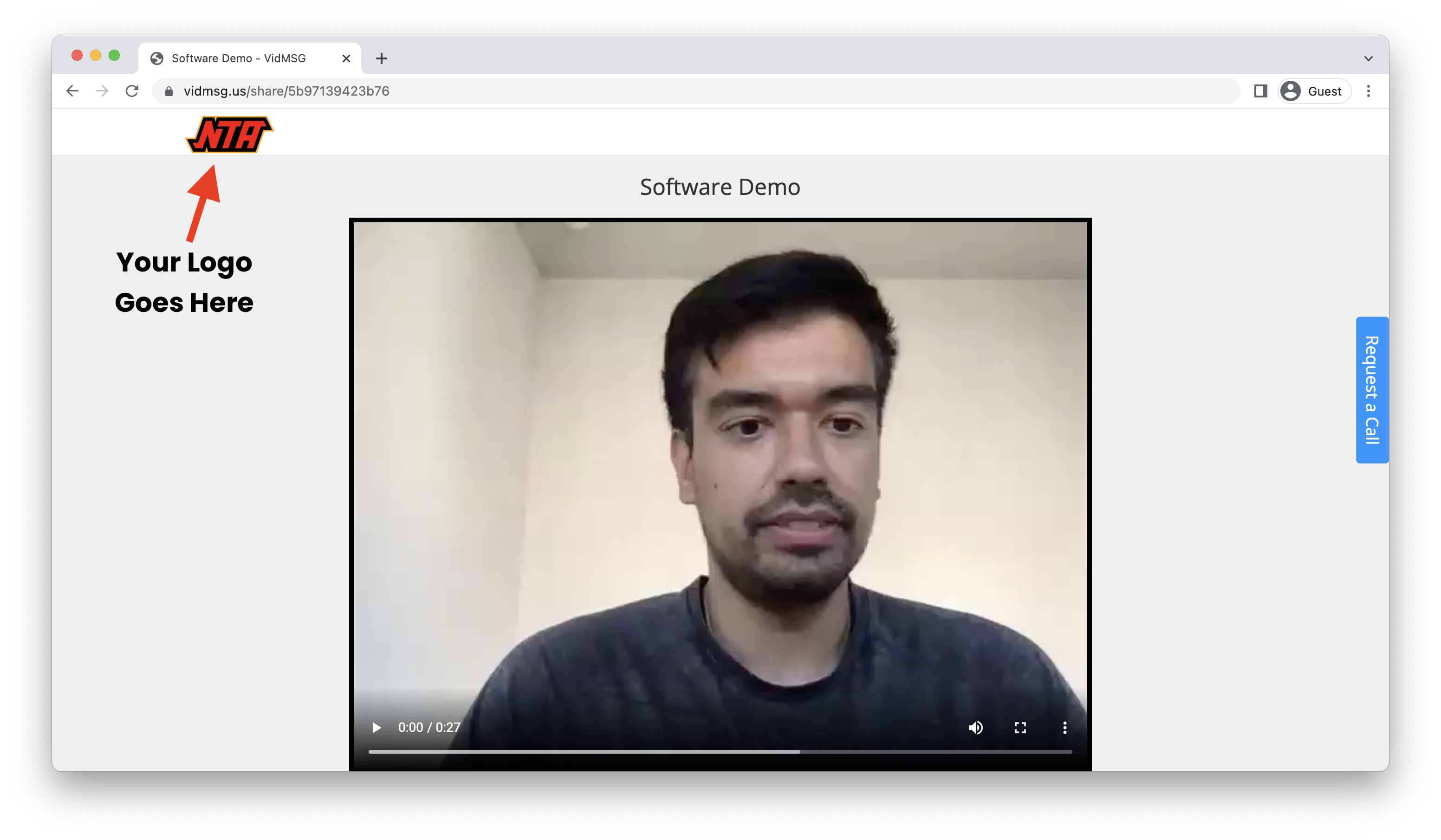This screenshot has width=1441, height=840.
Task: Click the NTA logo in the header
Action: pos(230,135)
